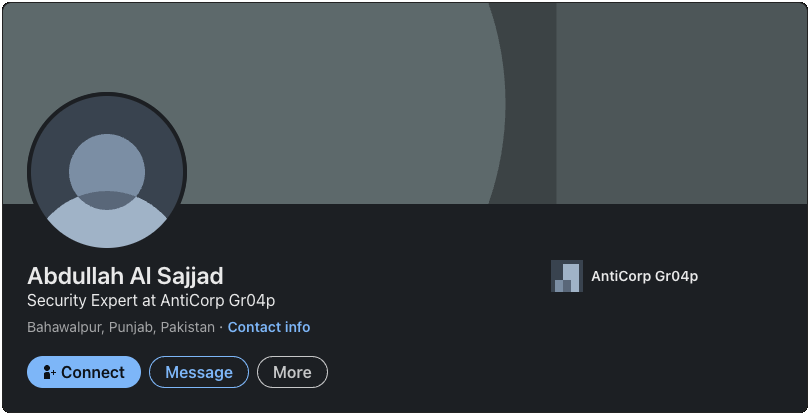Click the head silhouette in the avatar

(x=107, y=172)
